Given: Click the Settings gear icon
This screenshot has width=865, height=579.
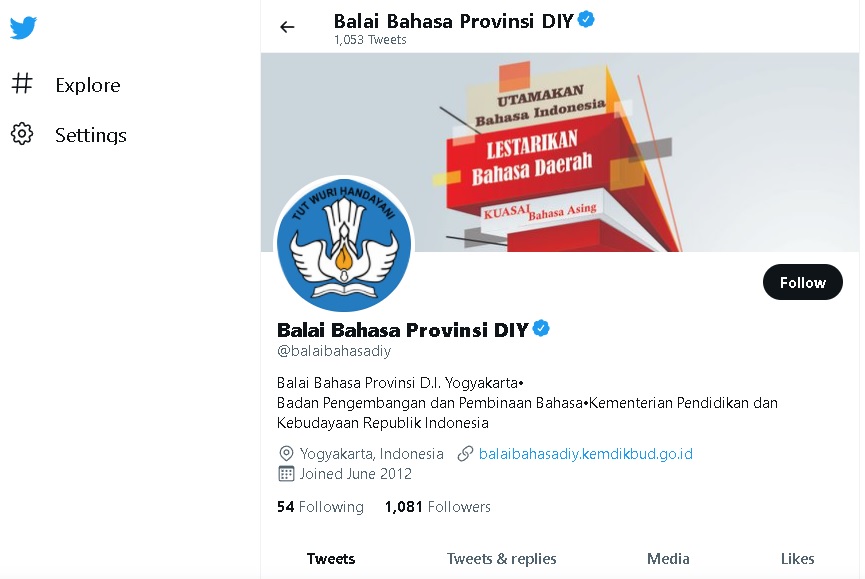Looking at the screenshot, I should click(22, 134).
